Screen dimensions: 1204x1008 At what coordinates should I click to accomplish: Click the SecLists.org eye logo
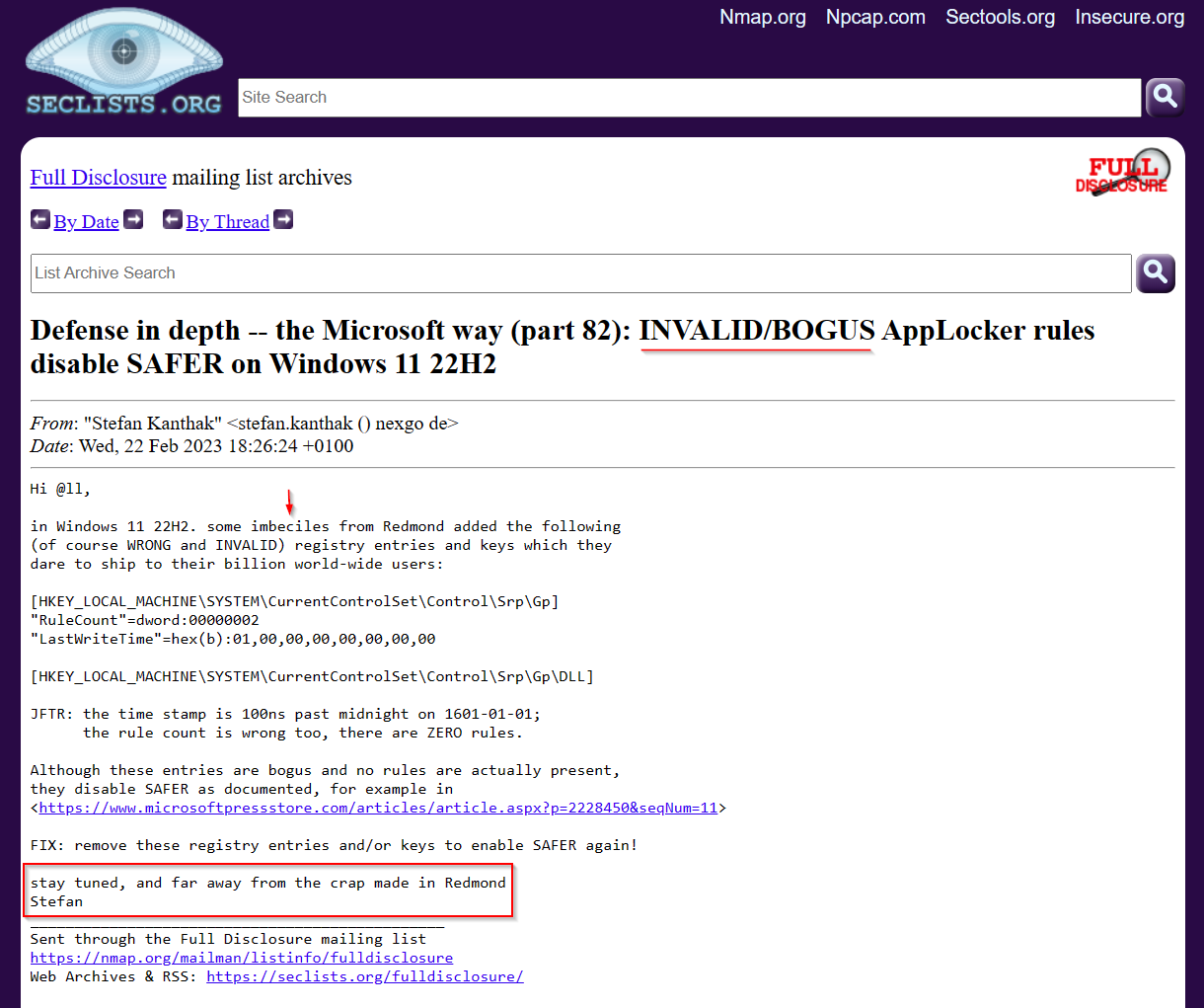123,61
